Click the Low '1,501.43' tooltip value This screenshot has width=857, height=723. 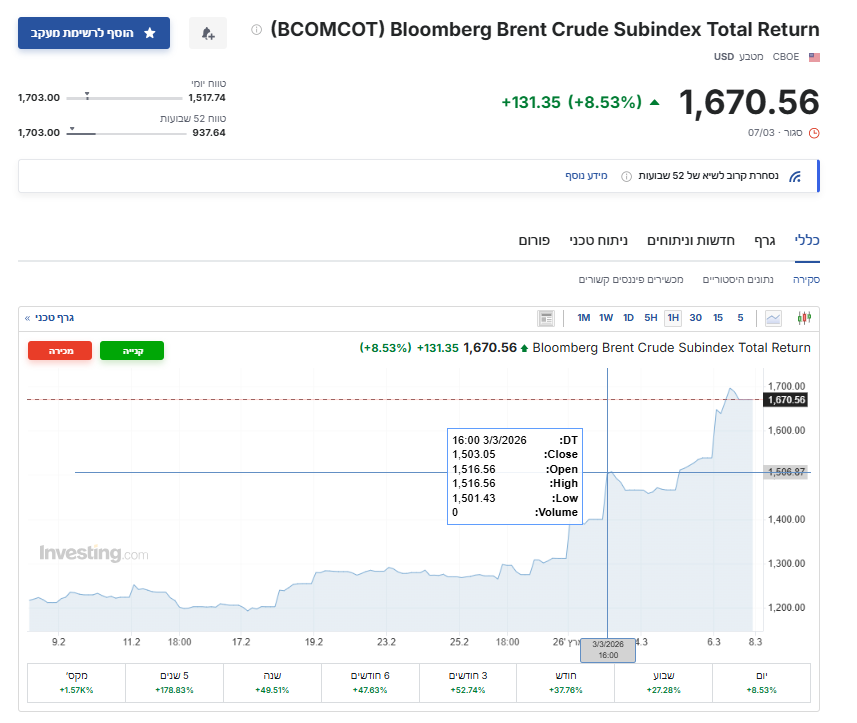click(x=474, y=498)
